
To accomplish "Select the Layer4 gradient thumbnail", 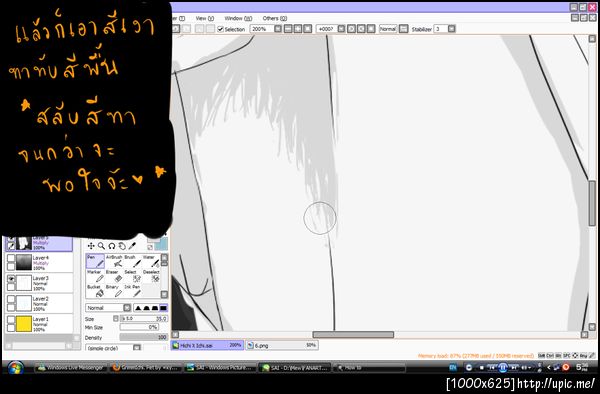I will pos(24,262).
